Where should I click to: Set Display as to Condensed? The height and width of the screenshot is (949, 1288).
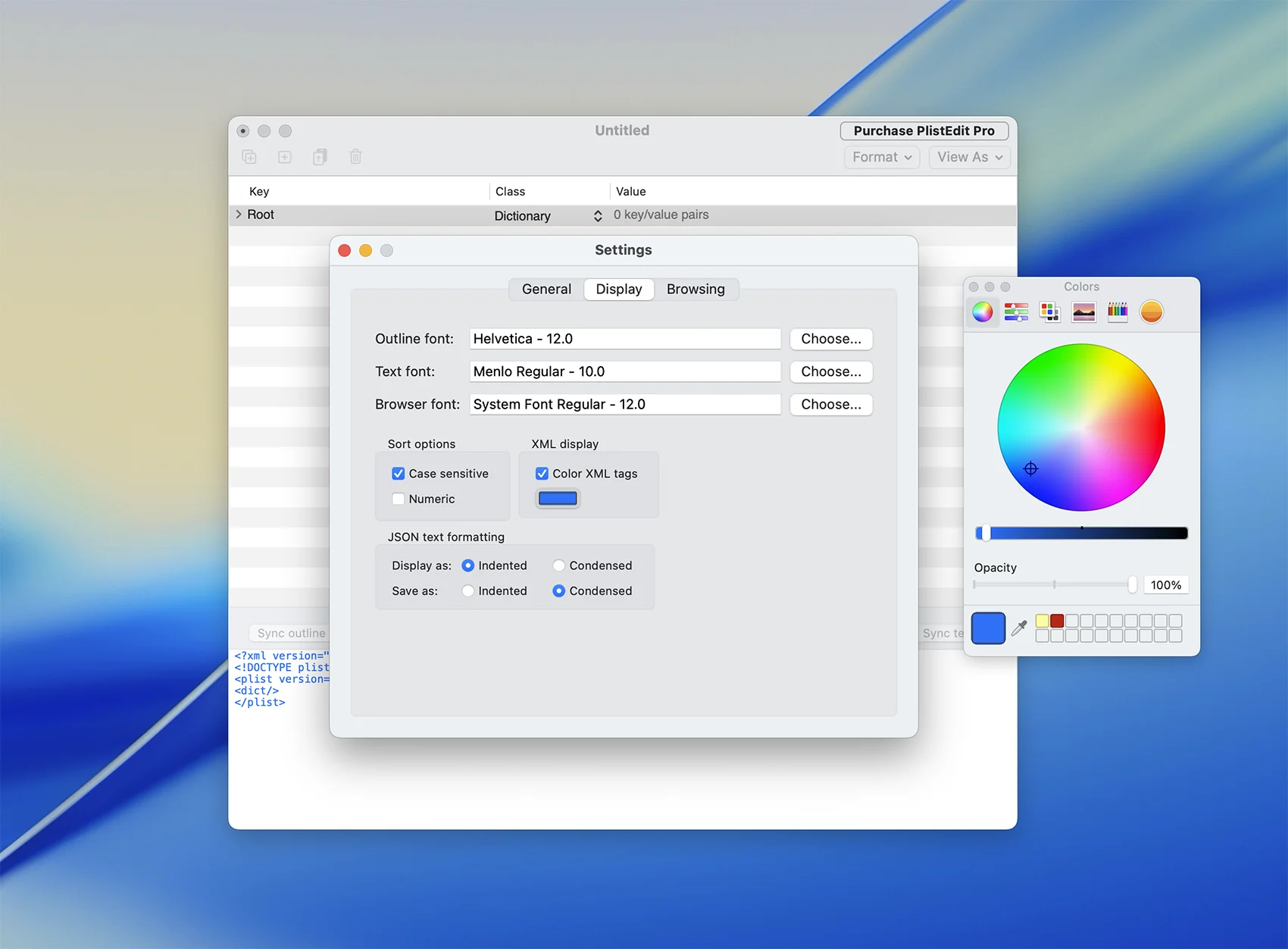(x=559, y=565)
